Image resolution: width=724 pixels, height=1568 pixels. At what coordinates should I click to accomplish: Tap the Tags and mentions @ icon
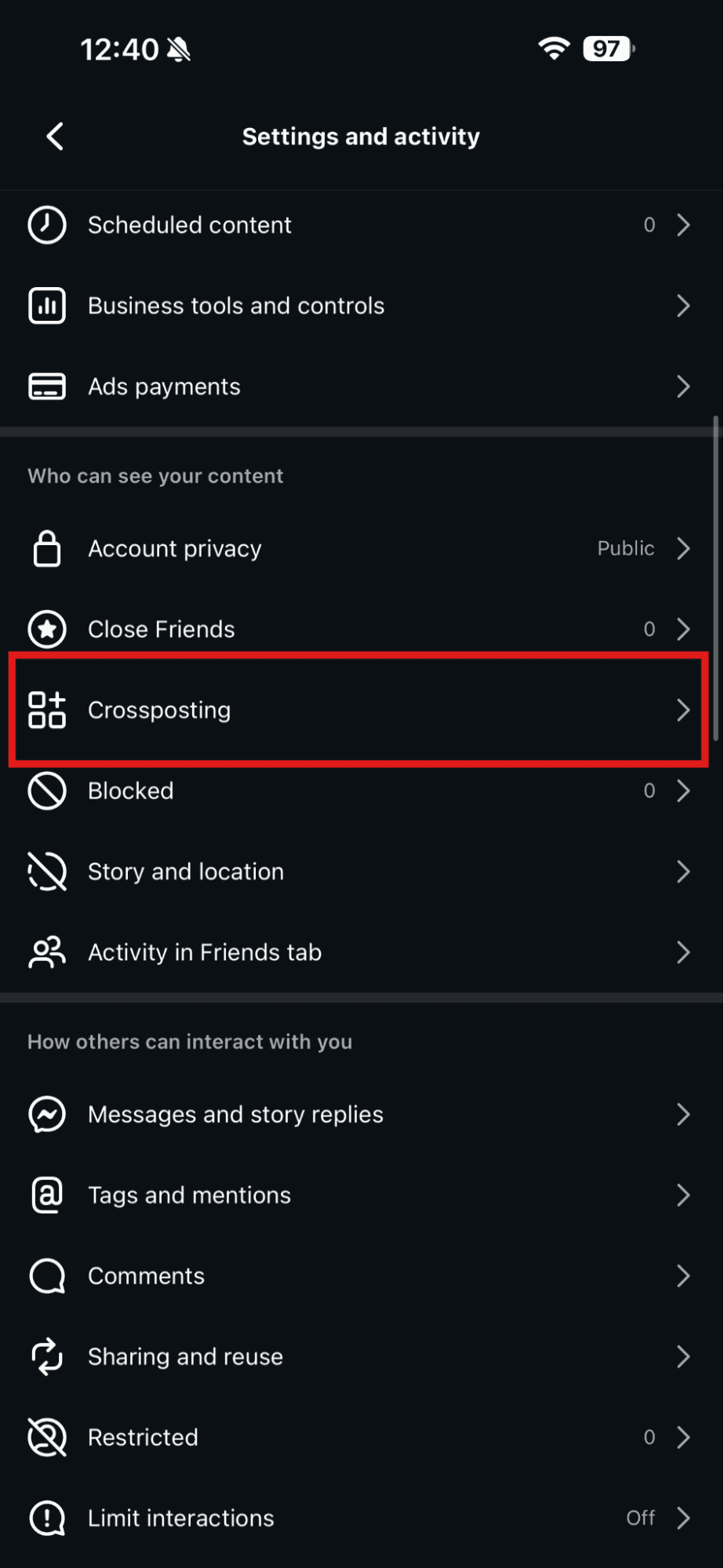46,1195
